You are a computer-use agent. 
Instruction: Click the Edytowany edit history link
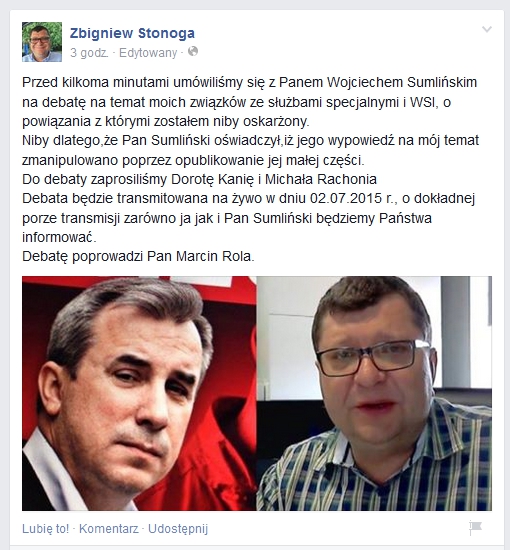pos(148,53)
